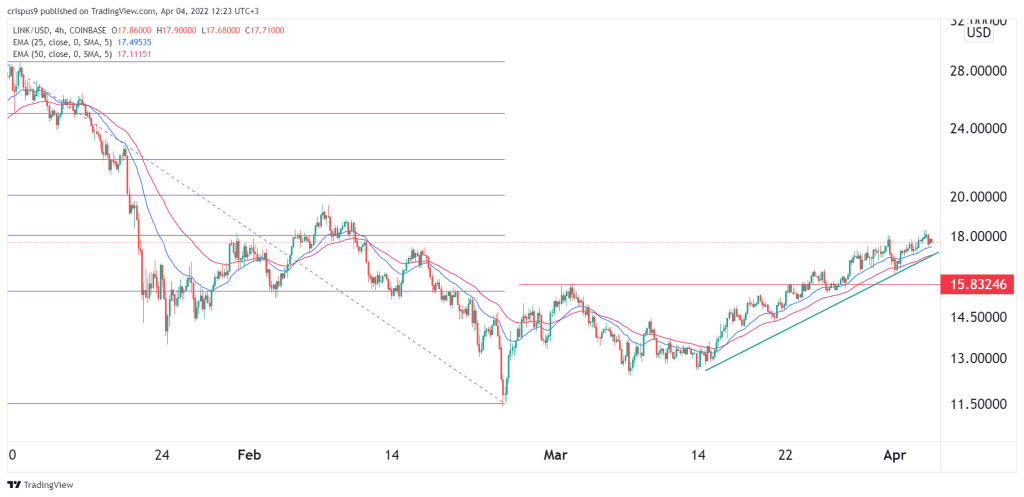
Task: Click the first 14 date label after Feb
Action: 391,455
